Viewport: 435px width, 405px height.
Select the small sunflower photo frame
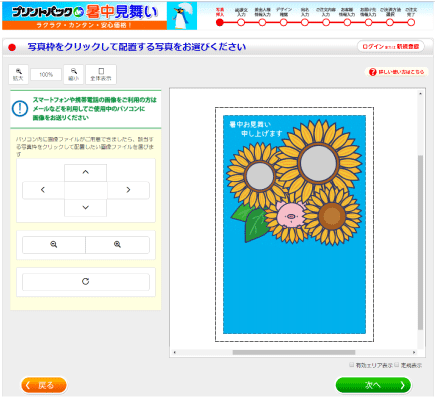coord(260,176)
